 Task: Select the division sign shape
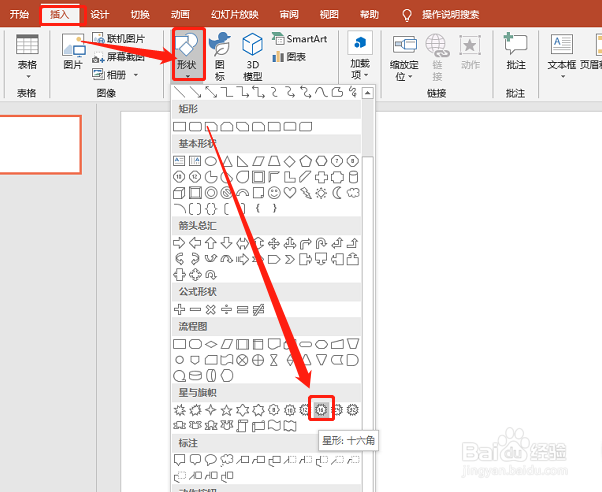(x=227, y=309)
